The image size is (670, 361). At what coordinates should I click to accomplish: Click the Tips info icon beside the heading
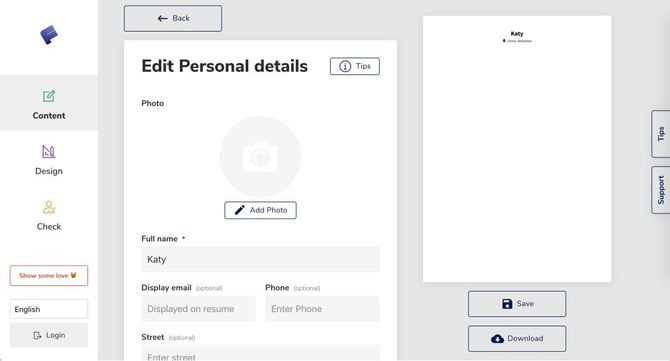tap(345, 66)
